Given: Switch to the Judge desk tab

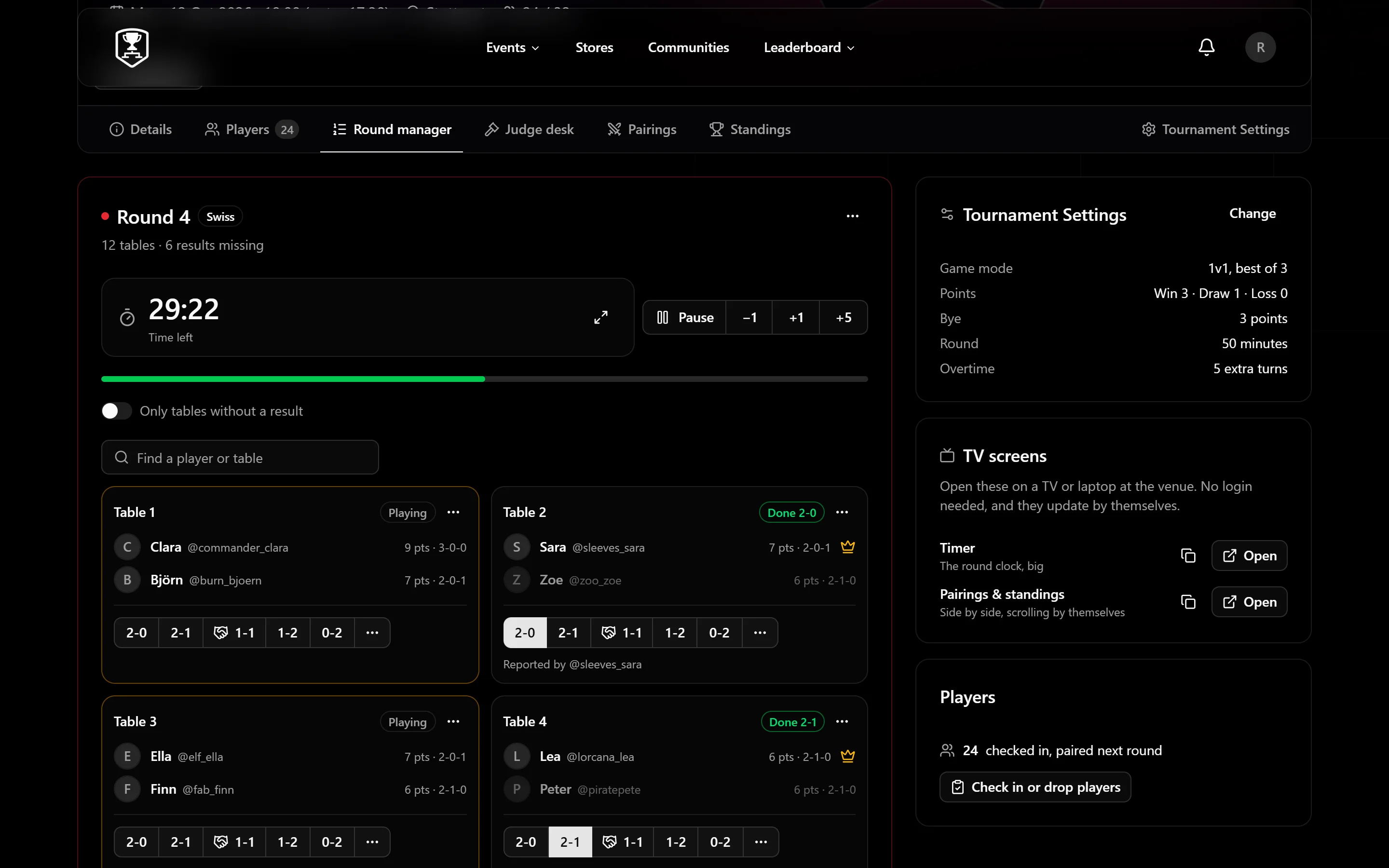Looking at the screenshot, I should pos(529,130).
